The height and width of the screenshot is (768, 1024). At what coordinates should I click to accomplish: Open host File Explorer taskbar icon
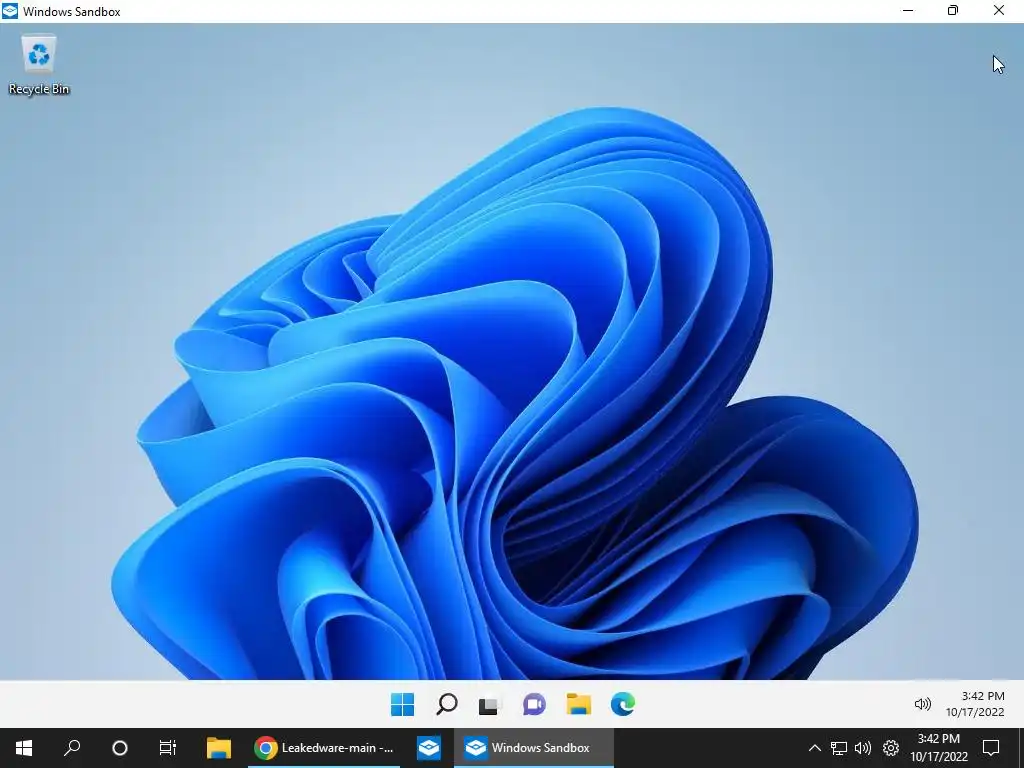[x=219, y=748]
